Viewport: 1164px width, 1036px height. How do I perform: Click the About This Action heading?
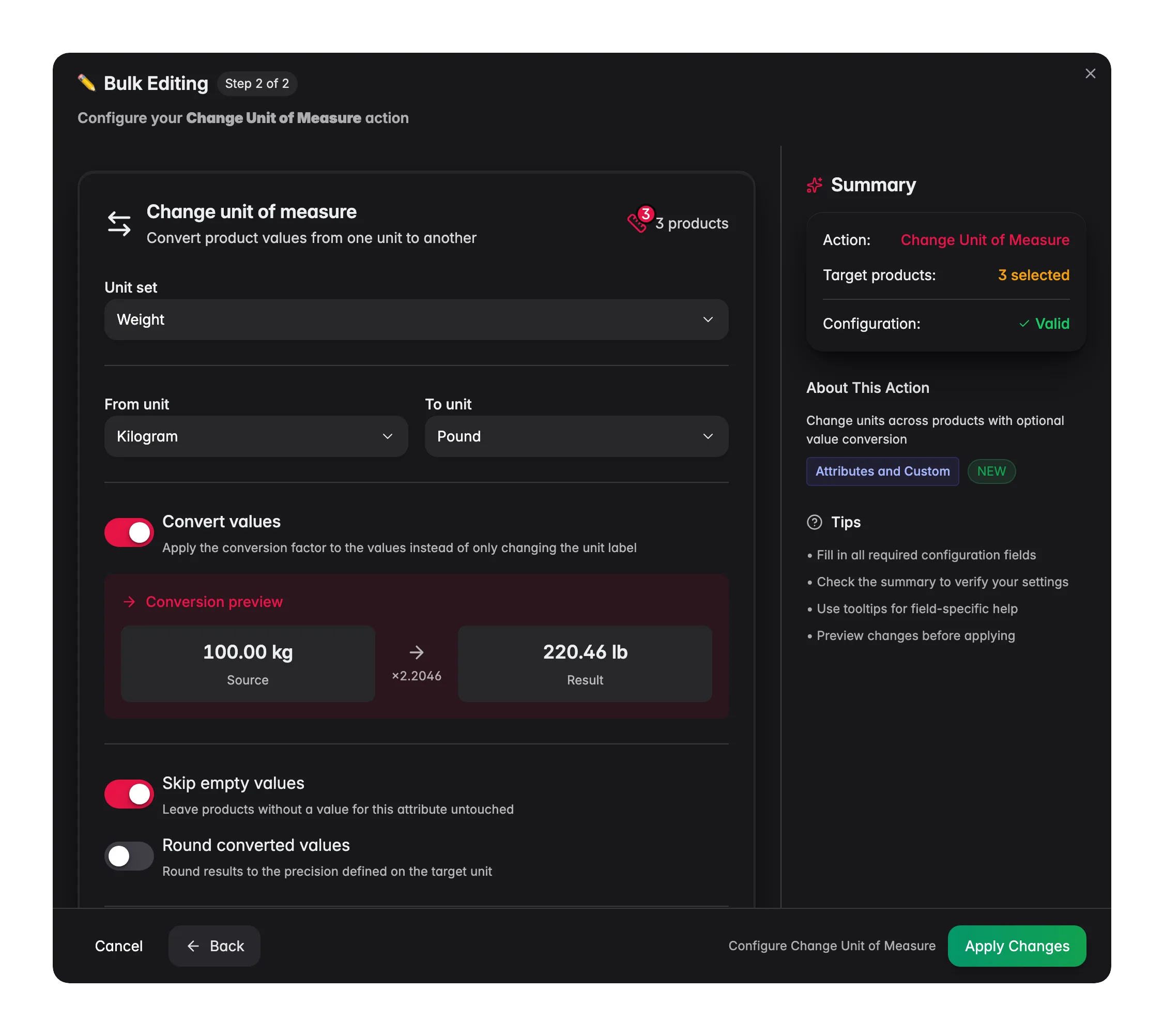click(867, 388)
